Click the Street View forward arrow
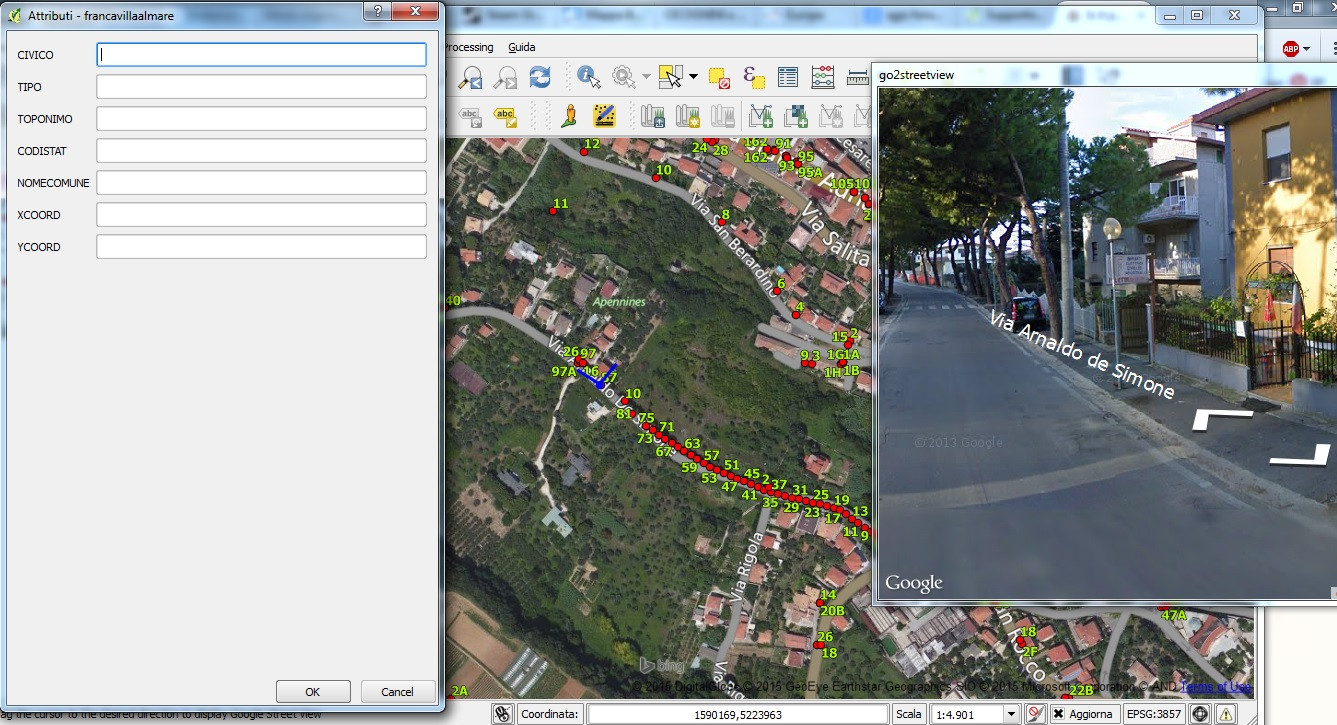Screen dimensions: 1337x725 [1222, 419]
